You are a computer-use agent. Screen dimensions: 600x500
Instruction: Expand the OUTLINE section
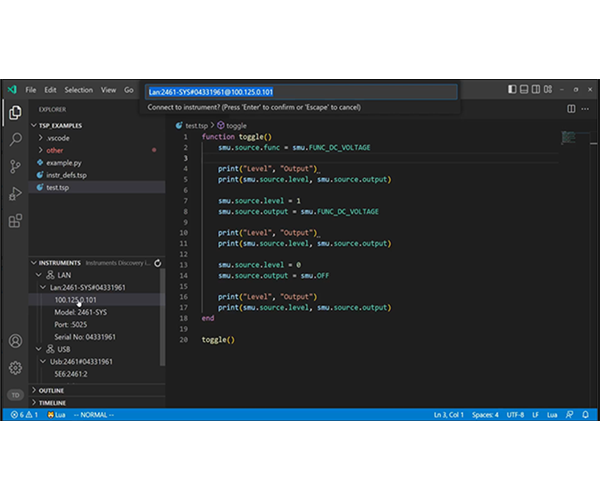click(x=51, y=390)
